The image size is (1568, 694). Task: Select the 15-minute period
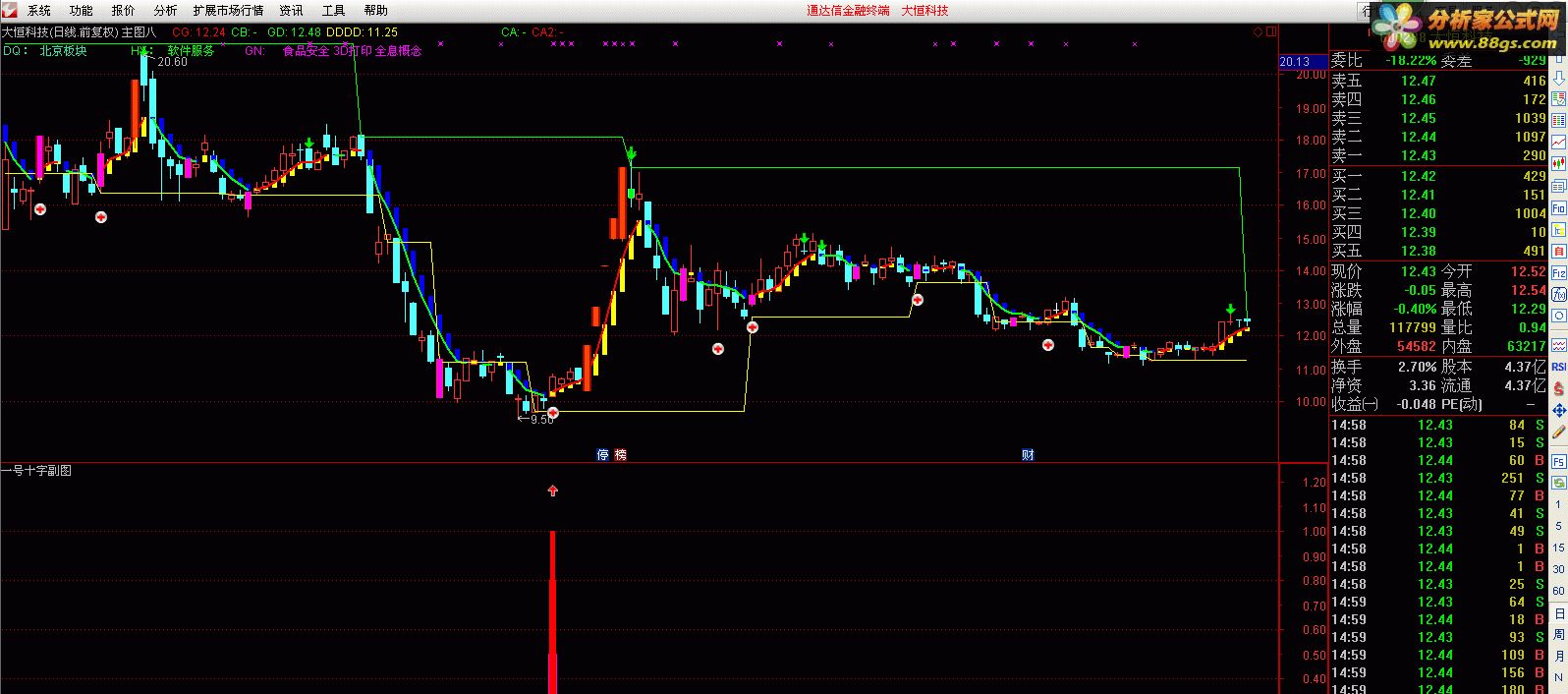1558,548
